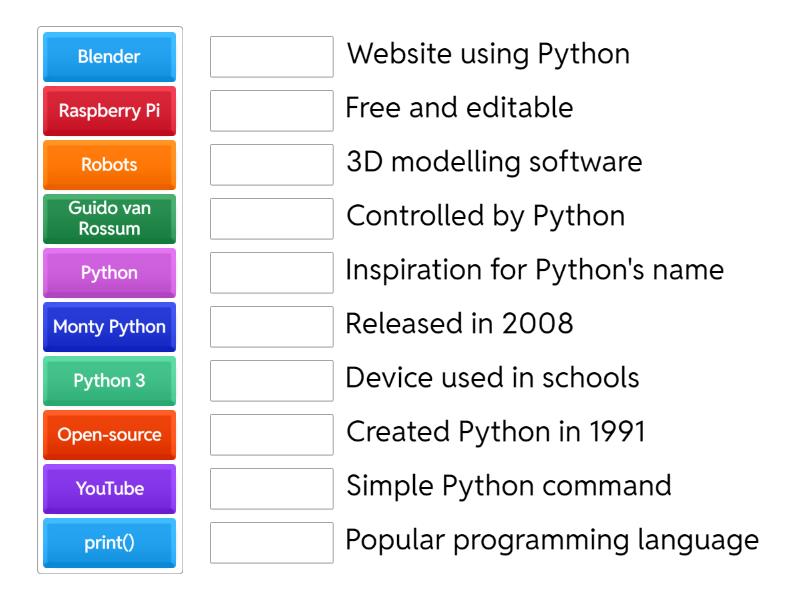Pick the Python answer tile
This screenshot has height=600, width=800.
[x=108, y=273]
